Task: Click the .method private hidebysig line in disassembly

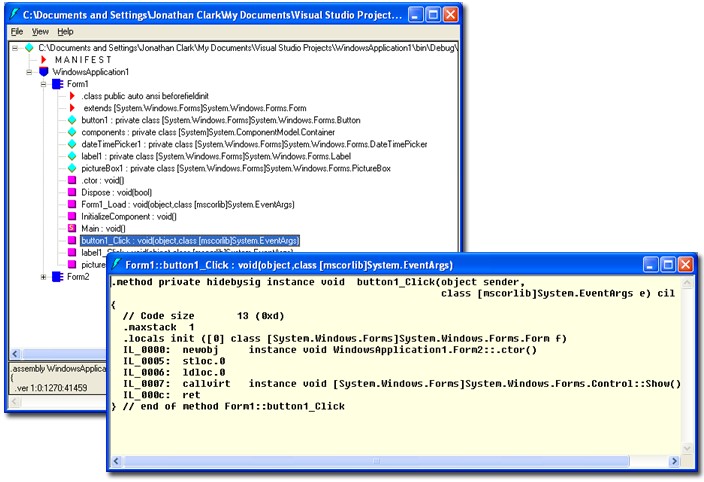Action: (318, 282)
